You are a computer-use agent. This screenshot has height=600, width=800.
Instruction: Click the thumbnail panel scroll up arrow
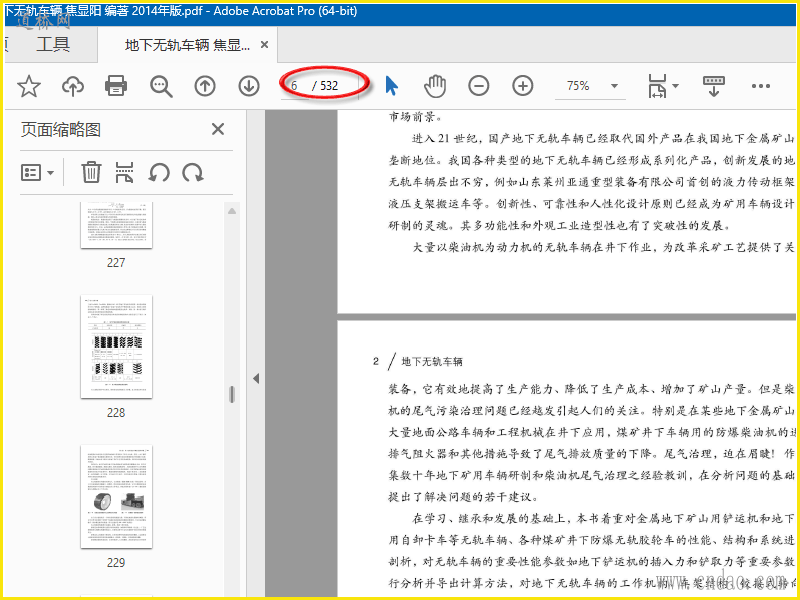pyautogui.click(x=232, y=211)
